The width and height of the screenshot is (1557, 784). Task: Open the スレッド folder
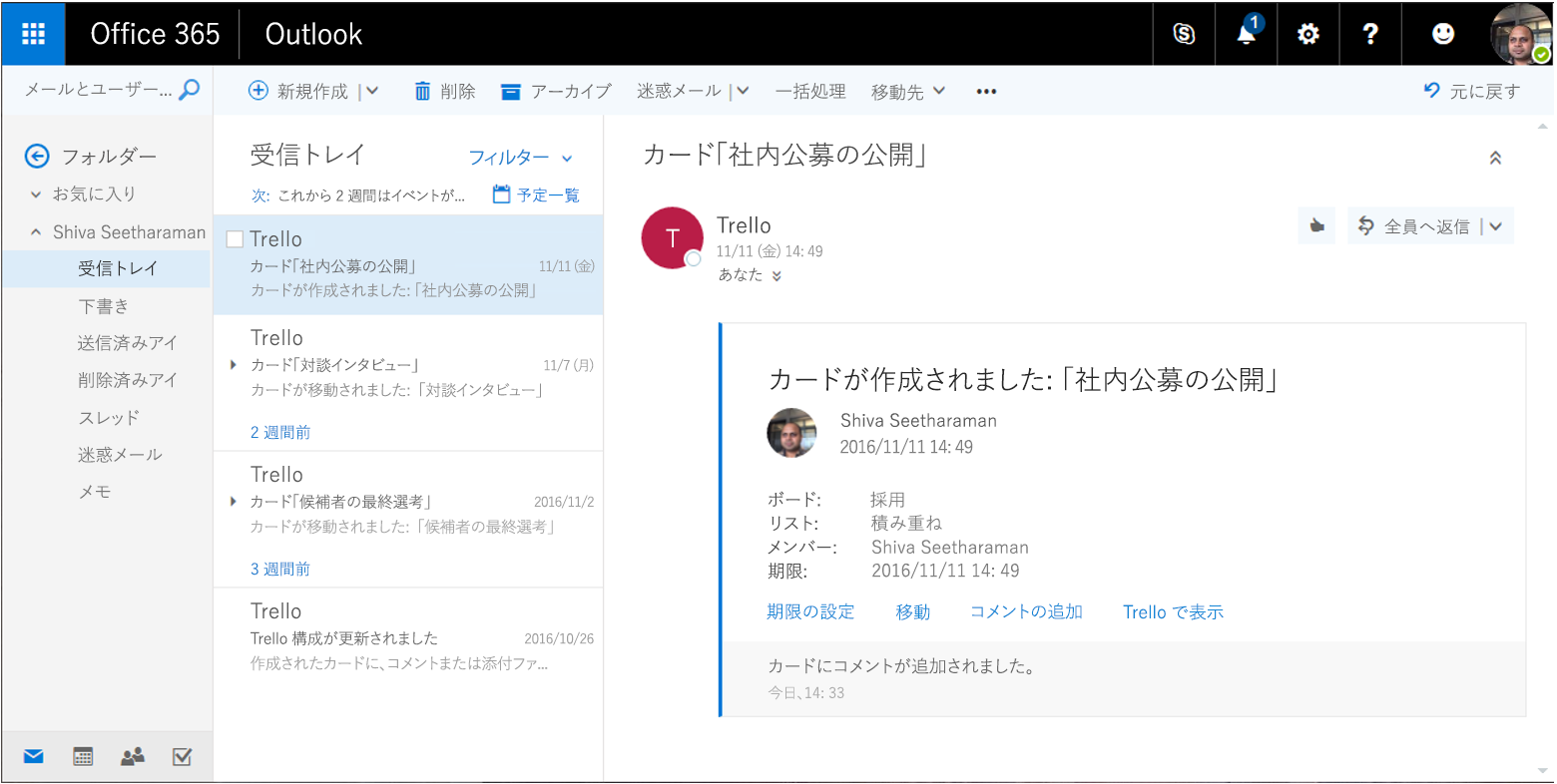tap(107, 417)
